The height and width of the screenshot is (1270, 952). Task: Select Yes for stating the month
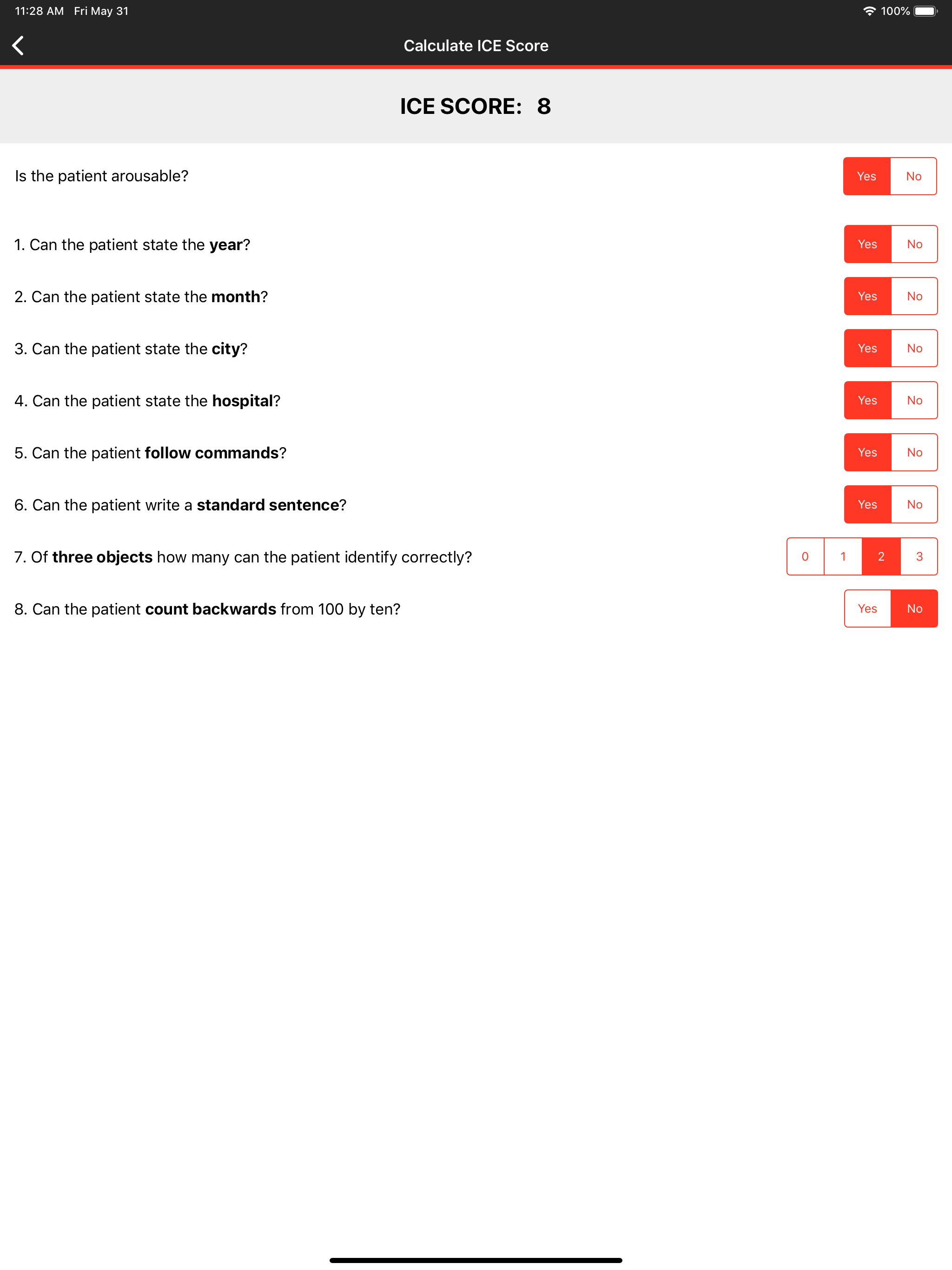pyautogui.click(x=867, y=296)
